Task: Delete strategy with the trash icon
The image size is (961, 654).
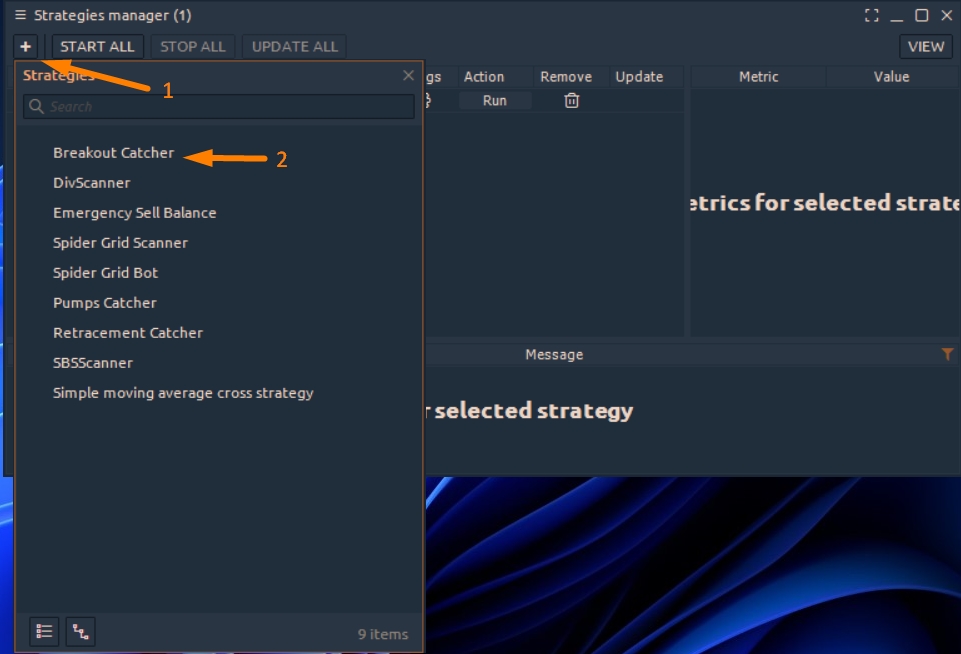Action: click(x=571, y=100)
